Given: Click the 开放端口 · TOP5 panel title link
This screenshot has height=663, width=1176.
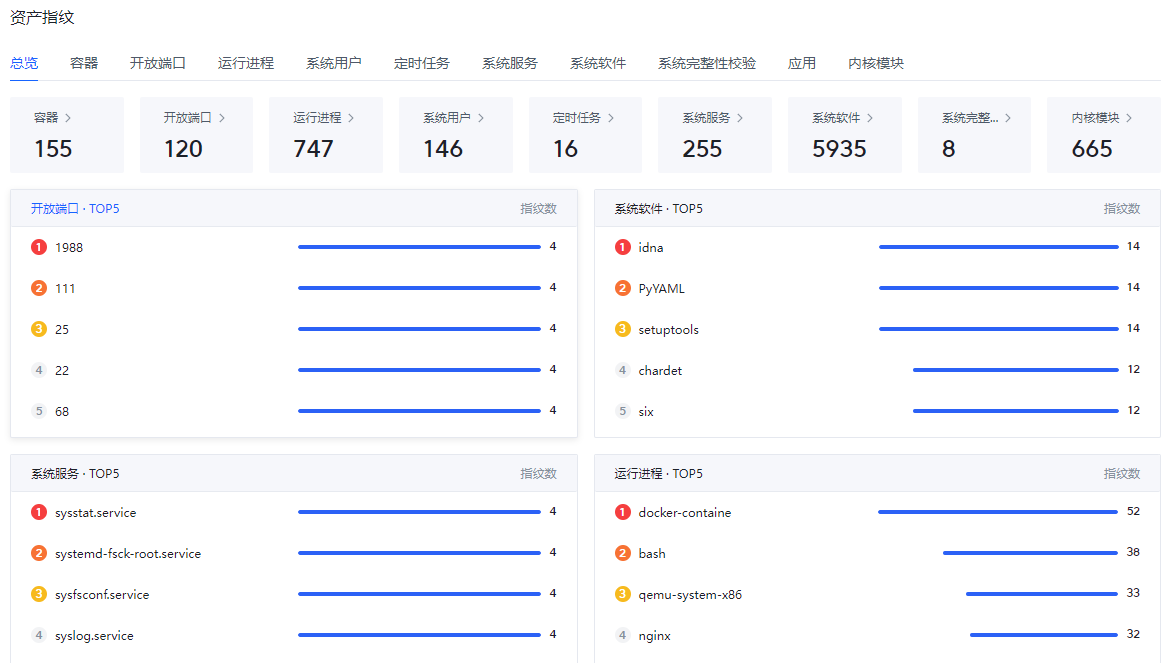Looking at the screenshot, I should coord(75,209).
